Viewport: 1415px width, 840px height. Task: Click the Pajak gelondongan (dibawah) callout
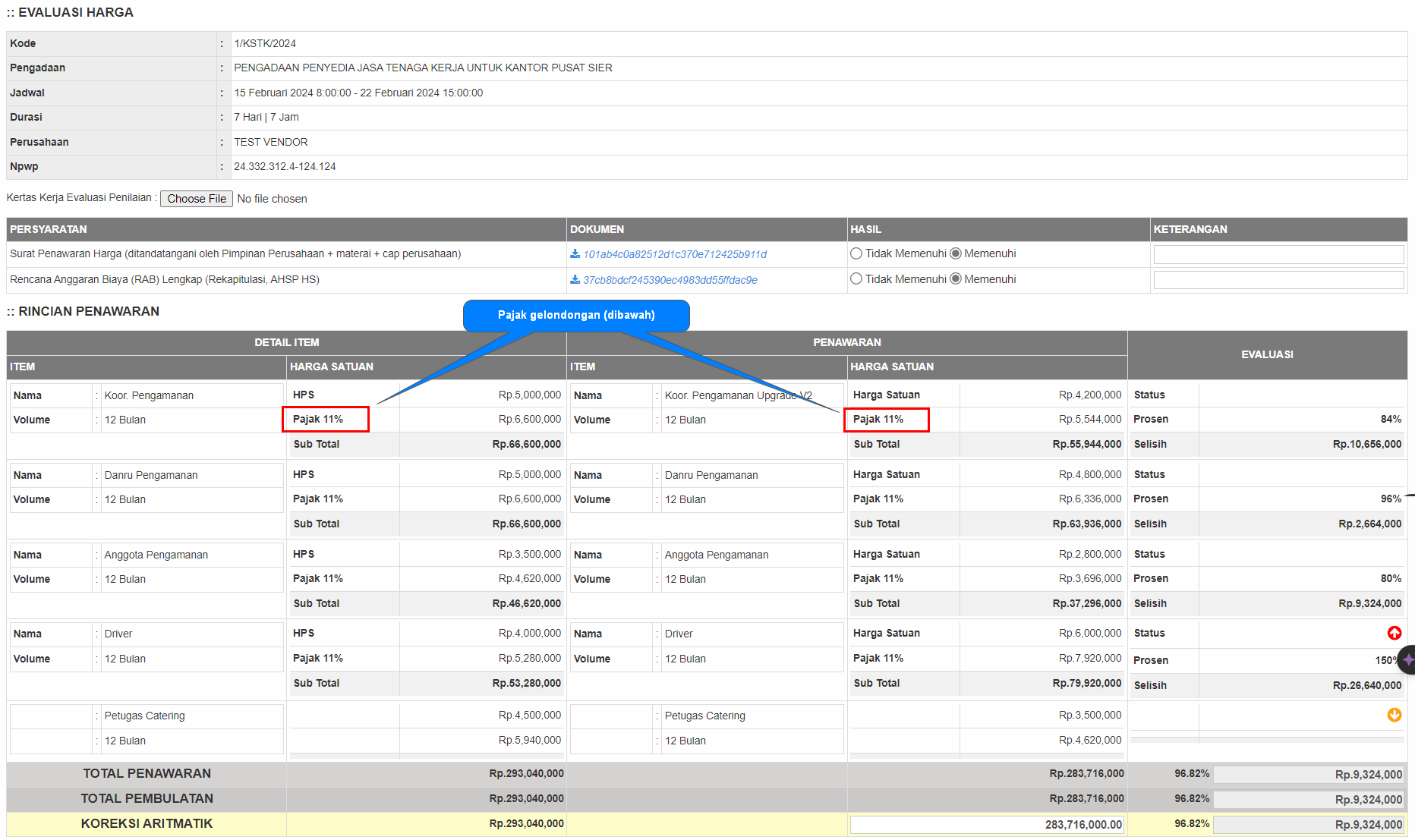point(576,315)
